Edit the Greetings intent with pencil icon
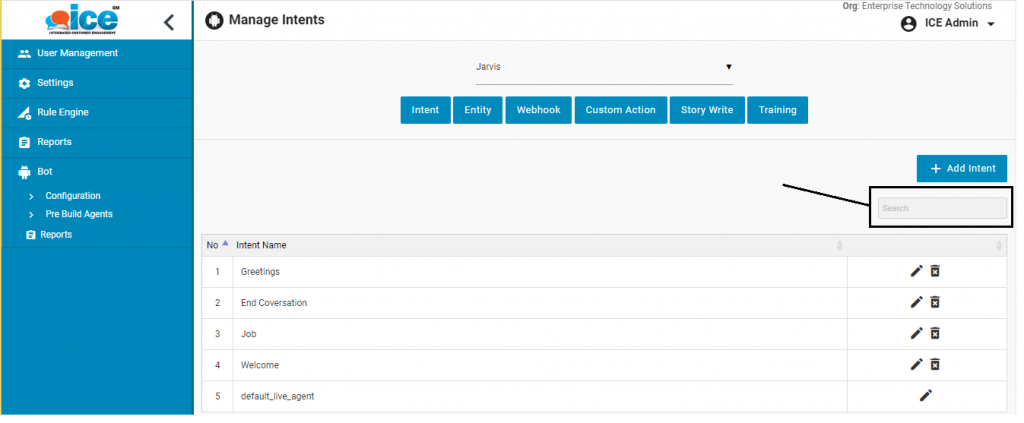 pos(916,271)
